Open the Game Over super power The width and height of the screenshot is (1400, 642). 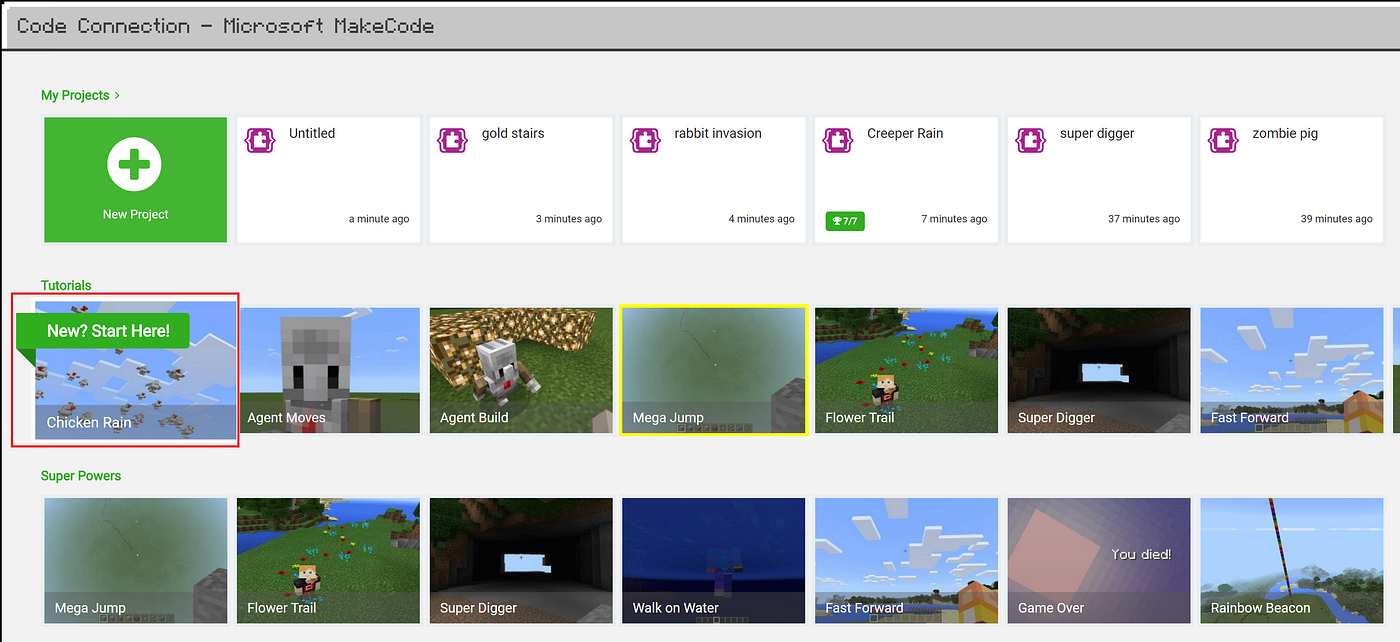[x=1098, y=560]
